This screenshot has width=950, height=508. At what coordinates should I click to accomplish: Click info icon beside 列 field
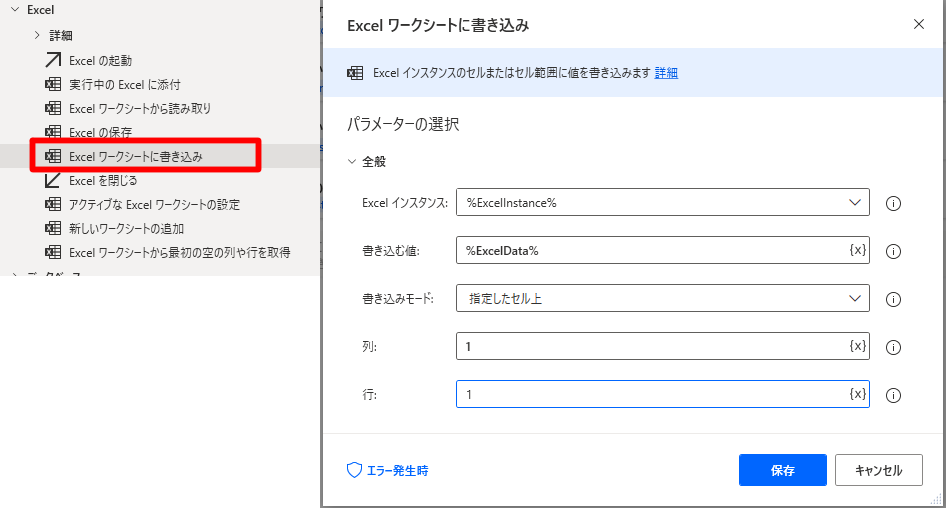pyautogui.click(x=893, y=347)
